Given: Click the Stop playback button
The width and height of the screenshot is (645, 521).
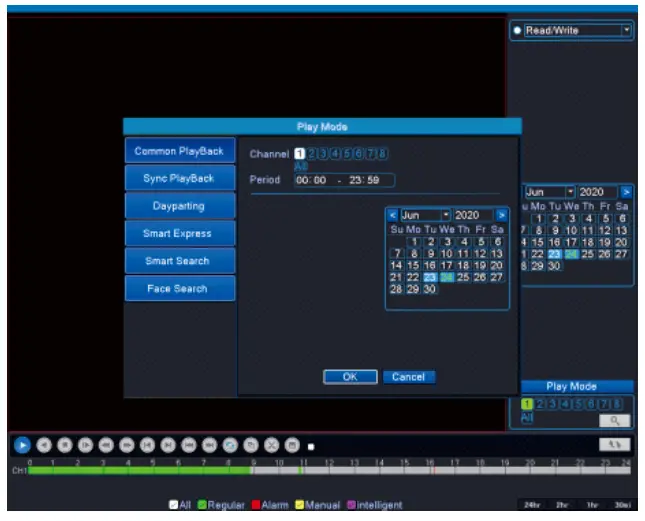Looking at the screenshot, I should (65, 445).
